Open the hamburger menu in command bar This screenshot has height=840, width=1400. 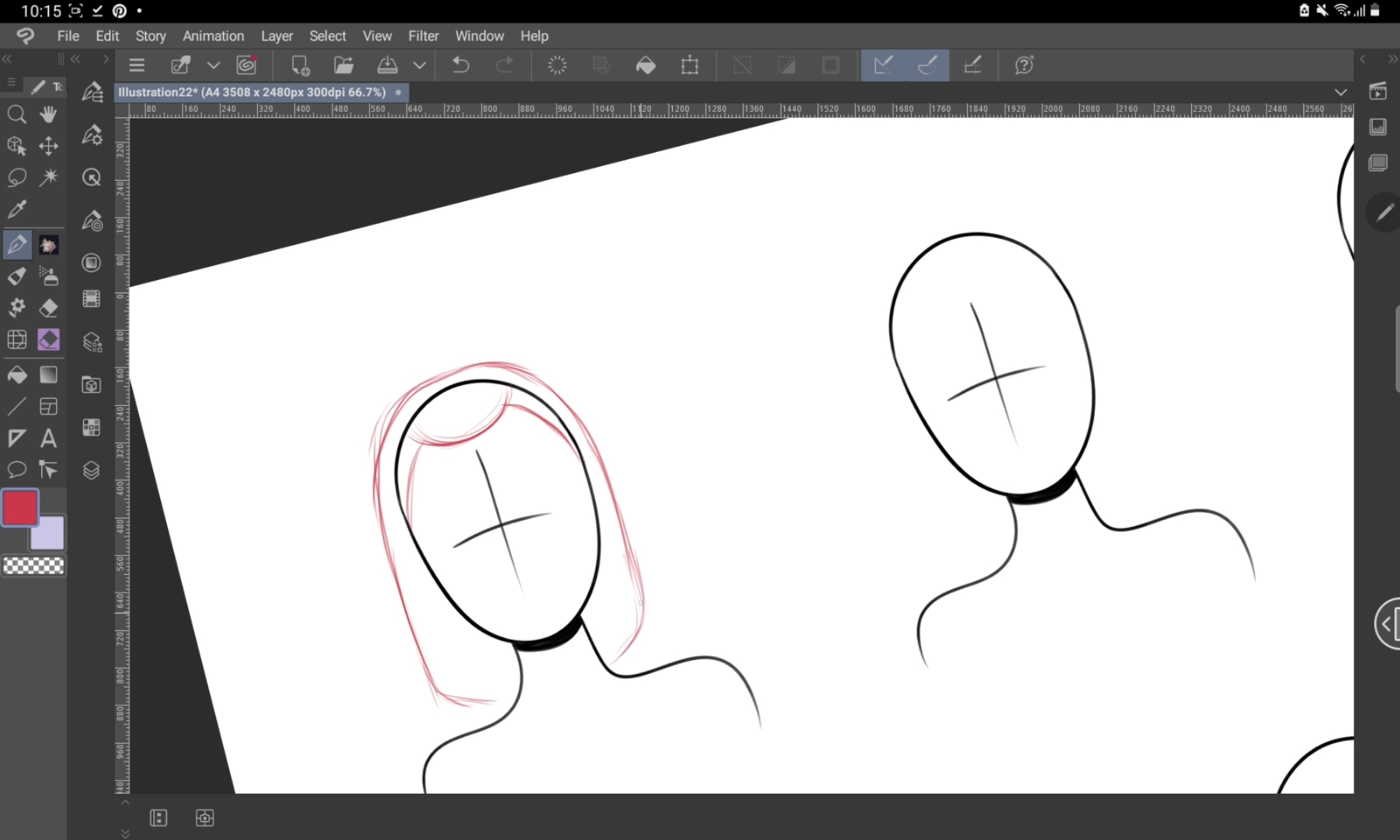[136, 65]
